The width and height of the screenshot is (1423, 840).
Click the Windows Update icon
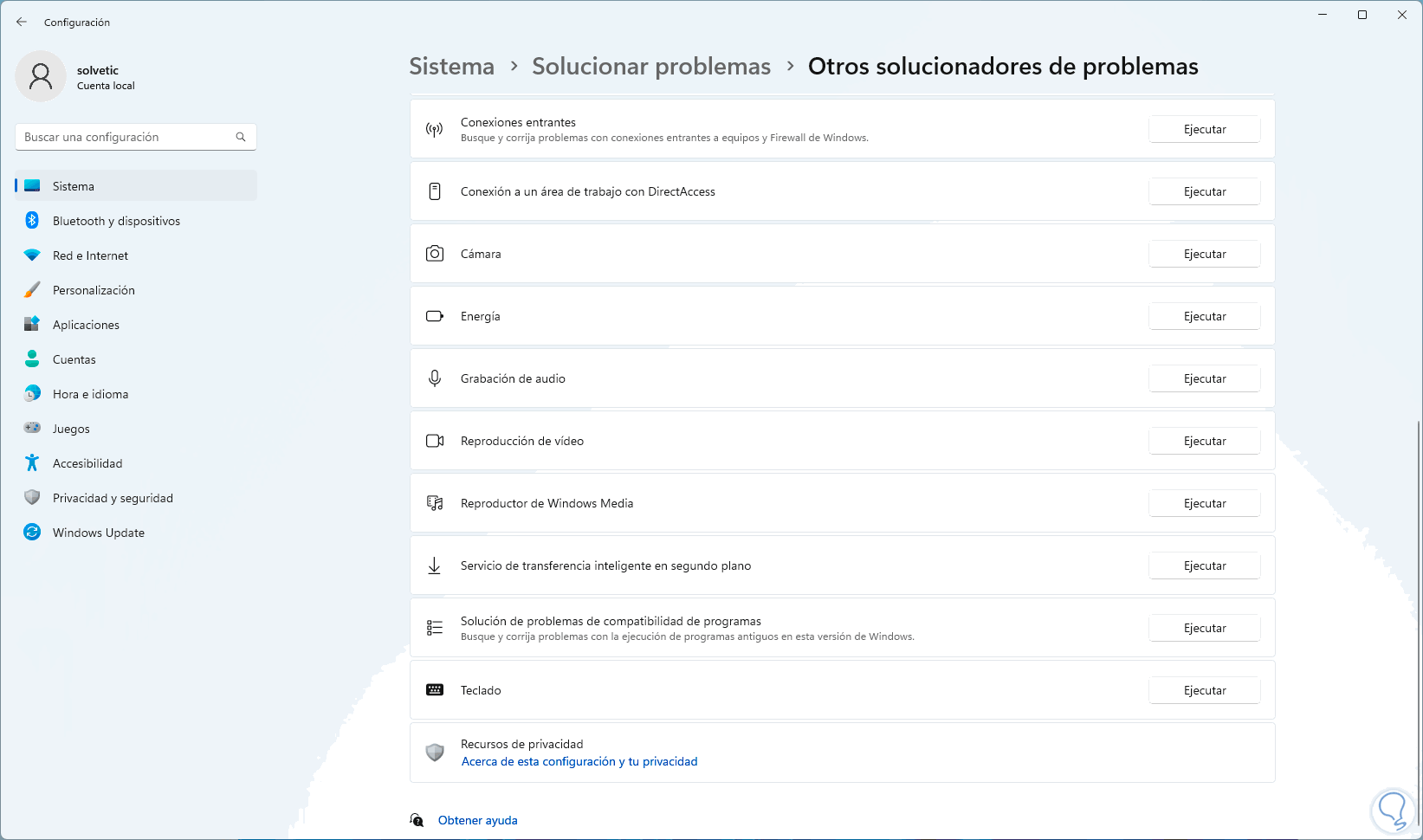click(x=32, y=533)
